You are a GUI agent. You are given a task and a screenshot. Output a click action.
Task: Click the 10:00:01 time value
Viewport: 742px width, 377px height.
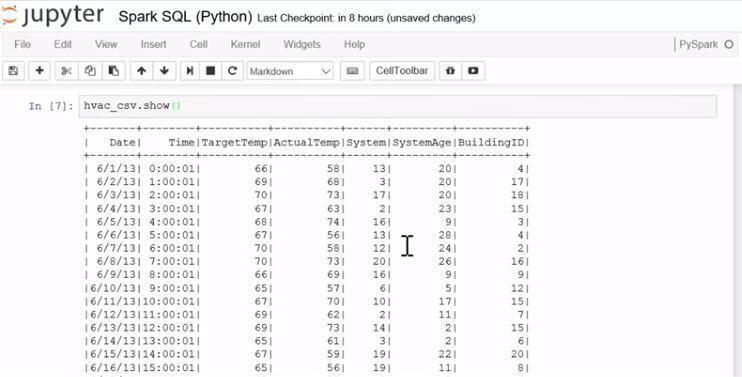[168, 301]
